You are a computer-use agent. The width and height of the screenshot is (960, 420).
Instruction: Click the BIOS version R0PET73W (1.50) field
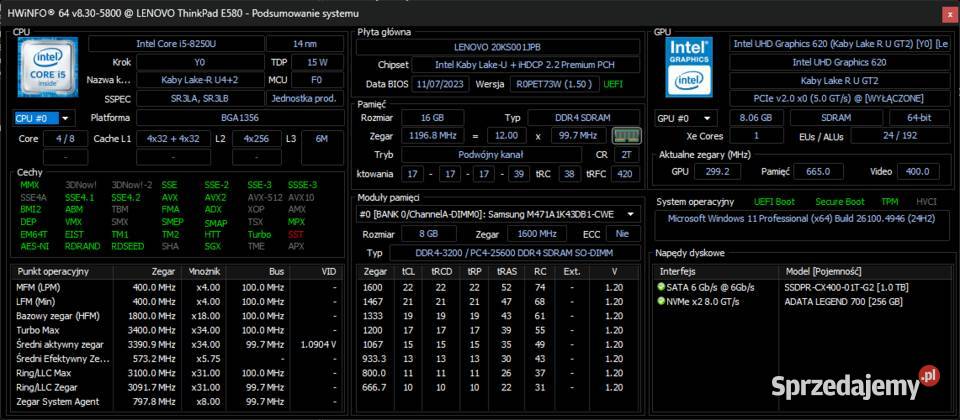coord(554,84)
